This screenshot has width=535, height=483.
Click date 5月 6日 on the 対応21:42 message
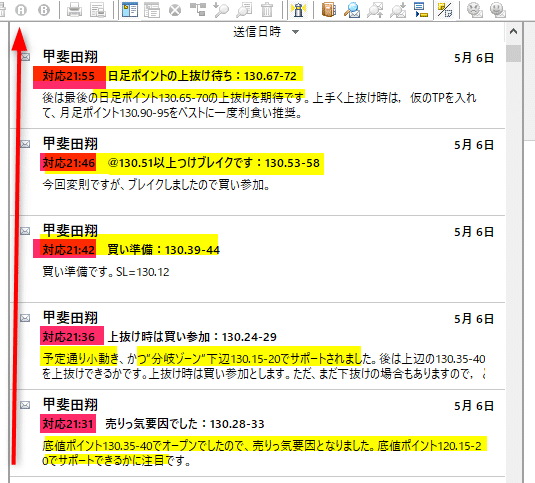[x=474, y=232]
